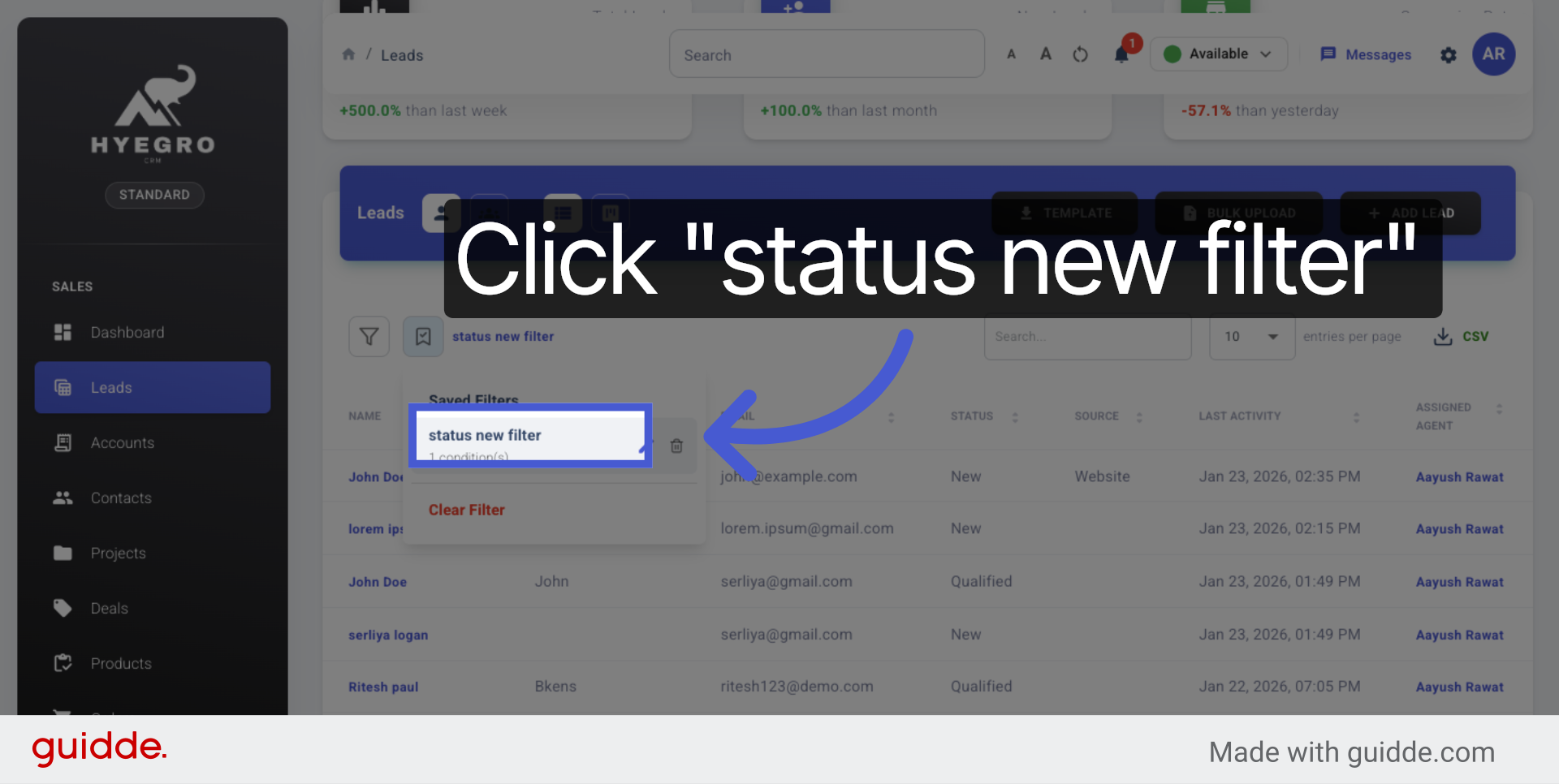Delete the saved filter with the trash icon
The height and width of the screenshot is (784, 1559).
coord(676,446)
